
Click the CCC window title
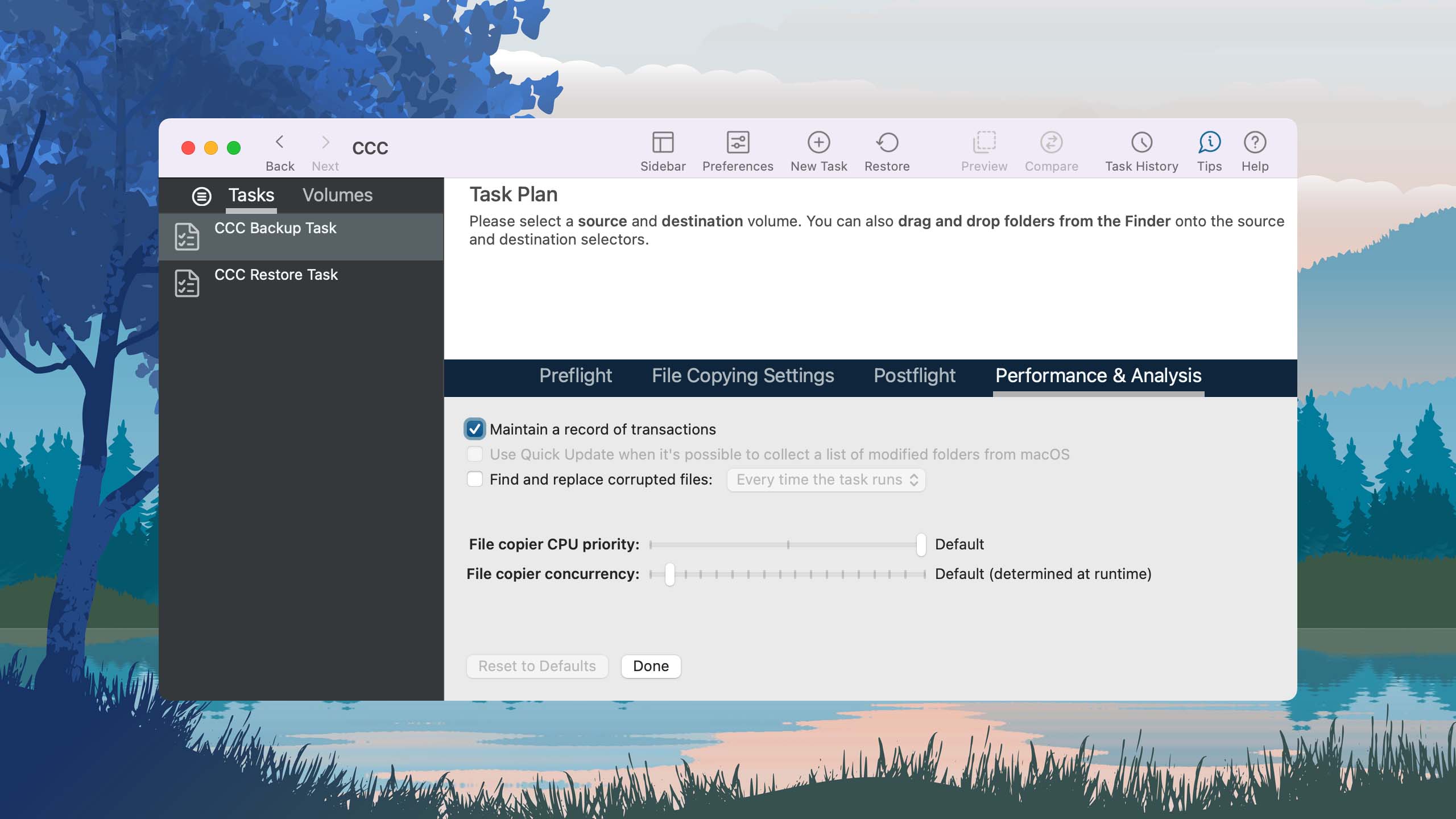(x=370, y=148)
